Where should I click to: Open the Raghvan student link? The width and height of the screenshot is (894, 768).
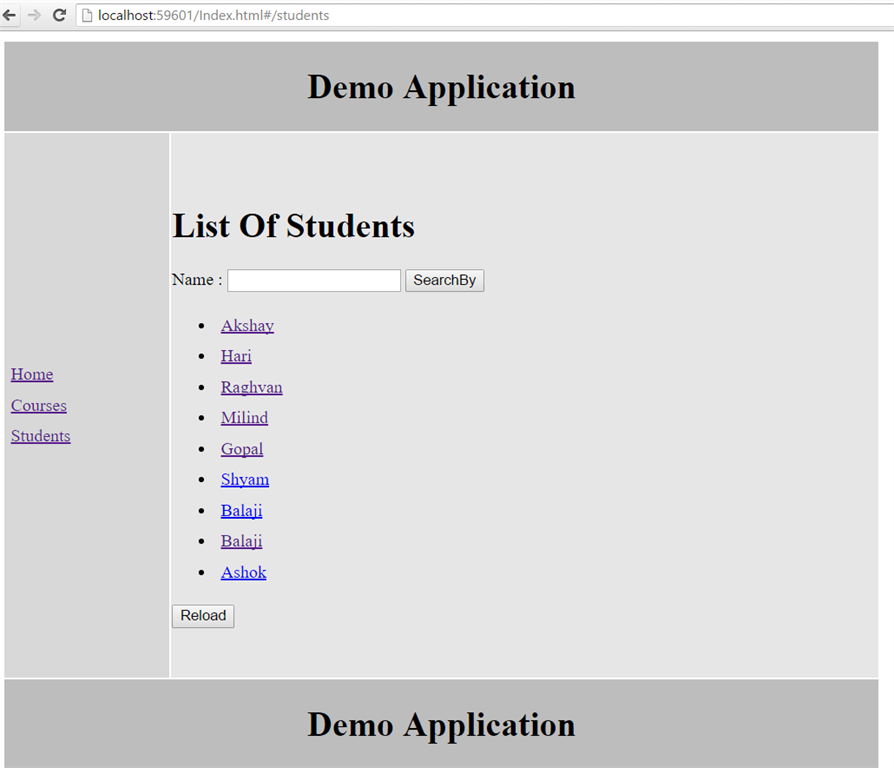point(251,387)
